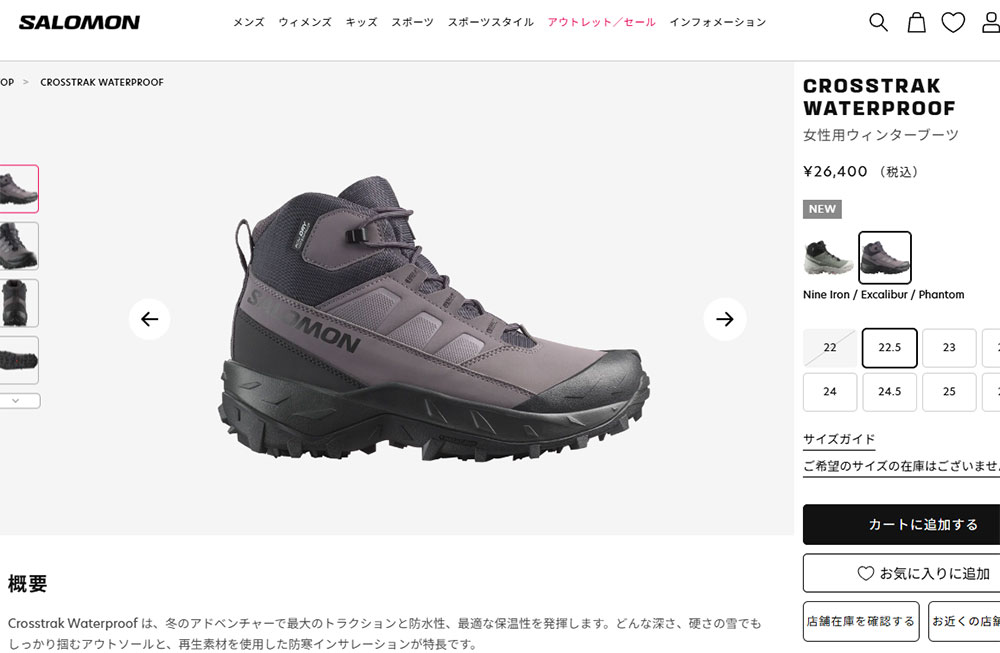
Task: Show previous product image with left arrow
Action: [149, 319]
